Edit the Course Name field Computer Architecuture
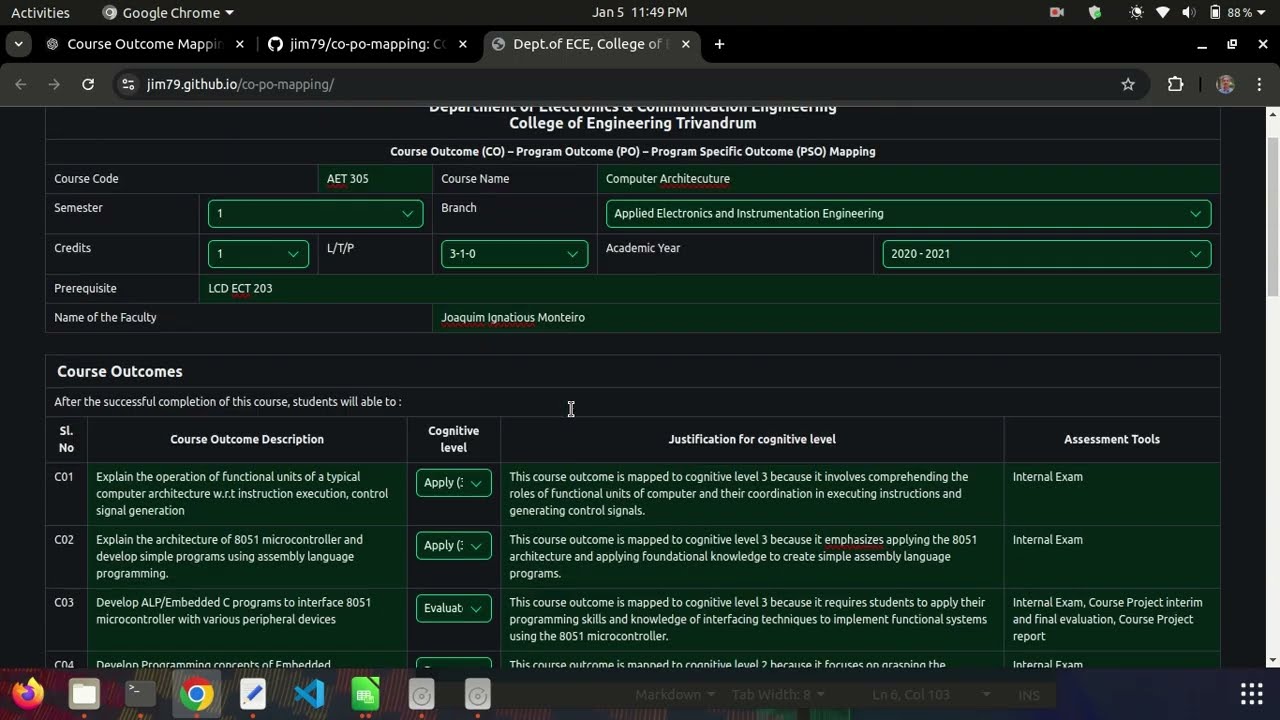 [x=908, y=179]
